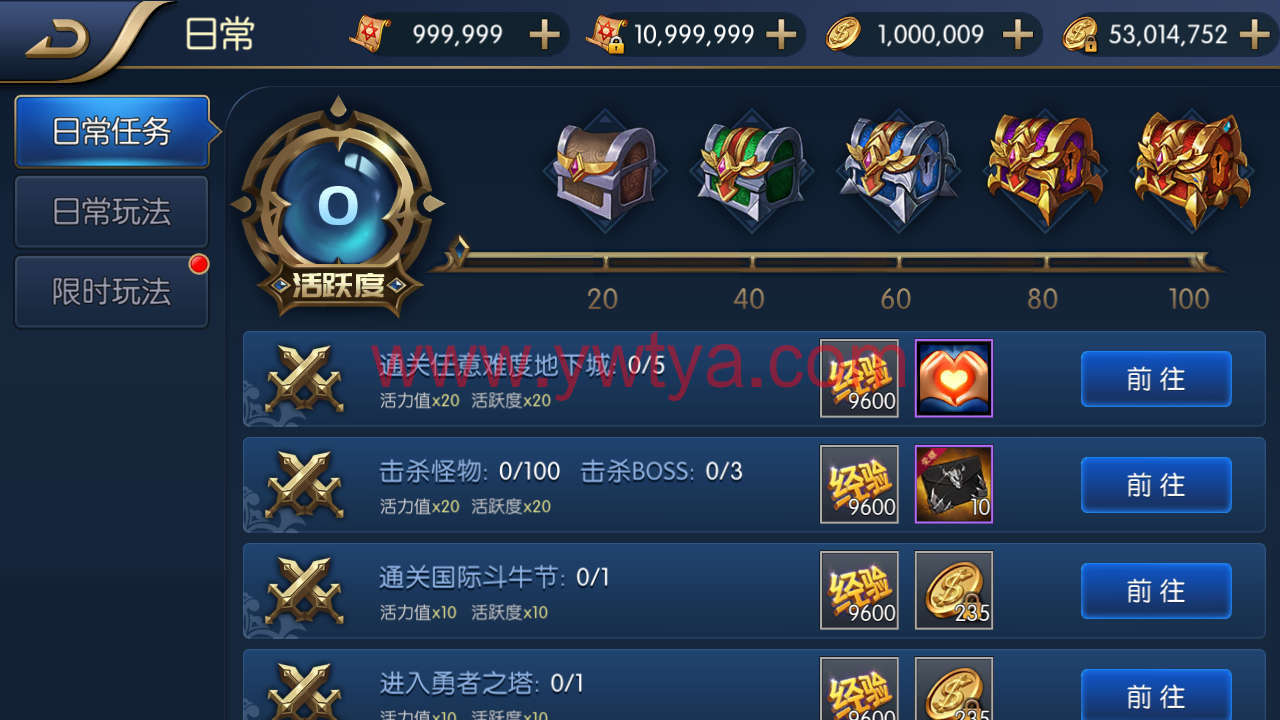1280x720 pixels.
Task: Add more of the 1,000,009 gold coins
Action: (1017, 35)
